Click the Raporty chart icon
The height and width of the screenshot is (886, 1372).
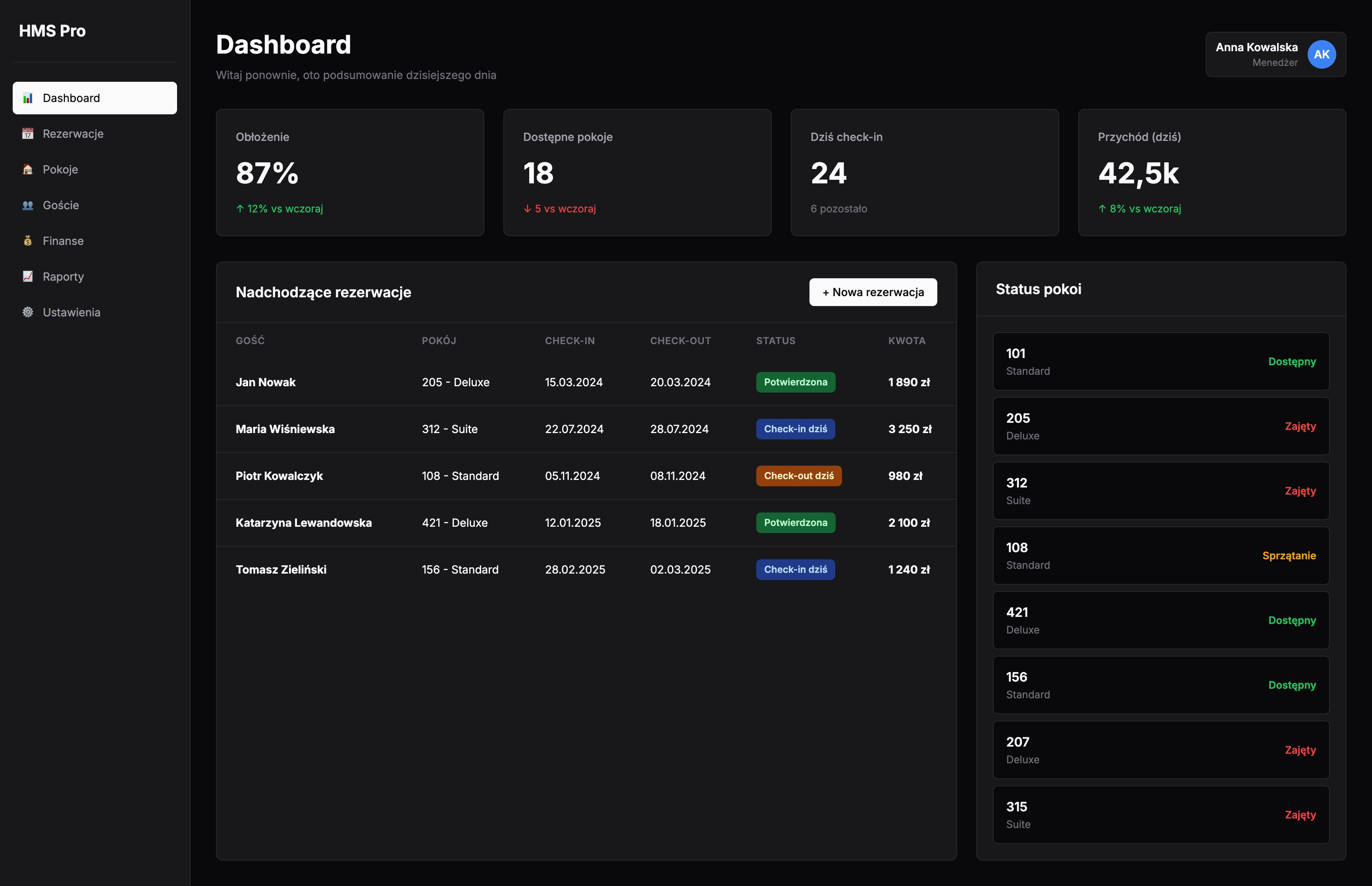coord(28,277)
